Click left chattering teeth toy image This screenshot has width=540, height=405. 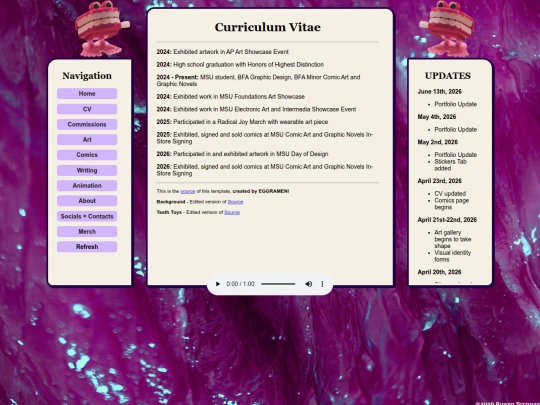click(102, 29)
